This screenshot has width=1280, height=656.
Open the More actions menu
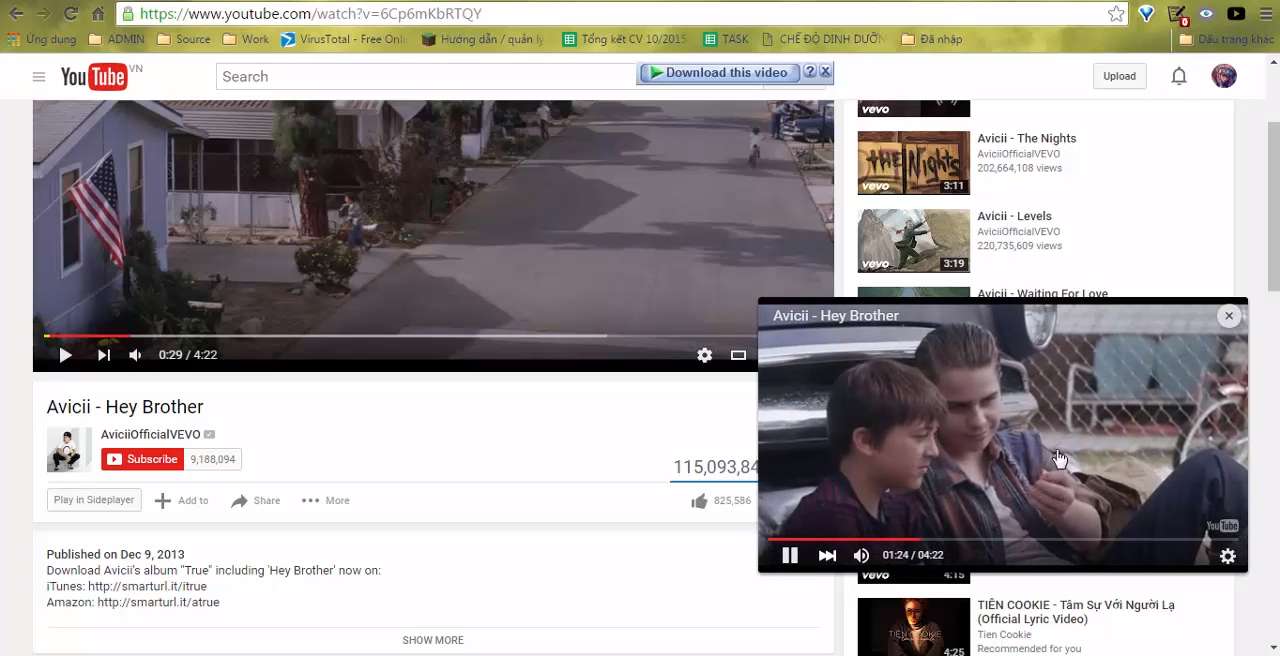tap(326, 500)
